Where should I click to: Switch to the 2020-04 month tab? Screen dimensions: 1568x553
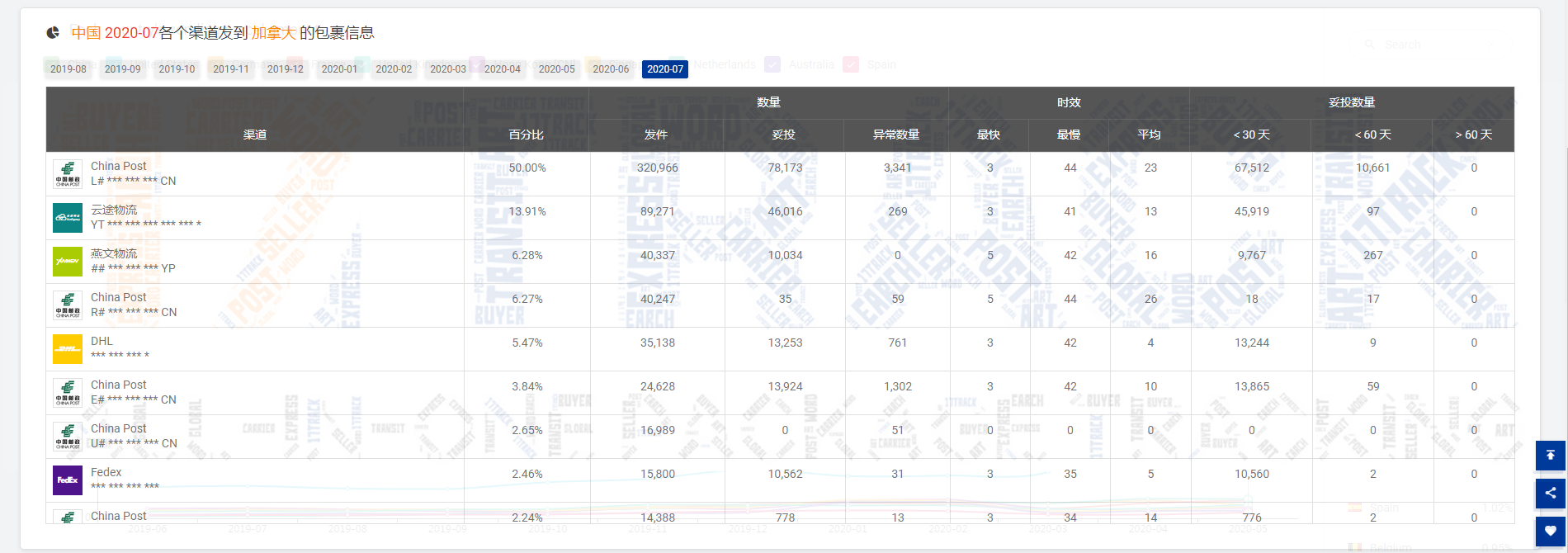503,69
